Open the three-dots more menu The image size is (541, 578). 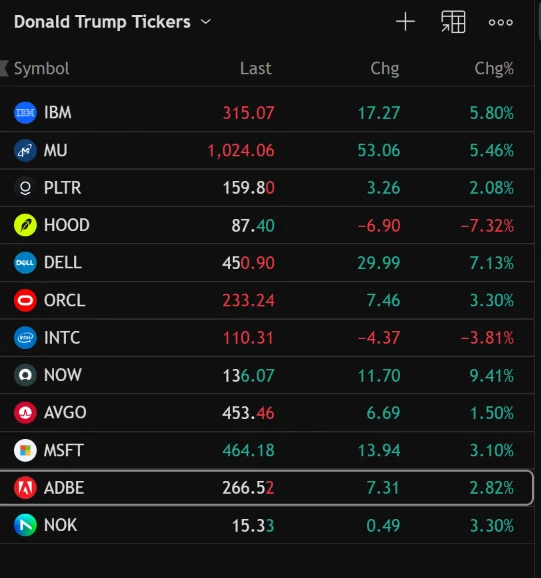(x=500, y=22)
